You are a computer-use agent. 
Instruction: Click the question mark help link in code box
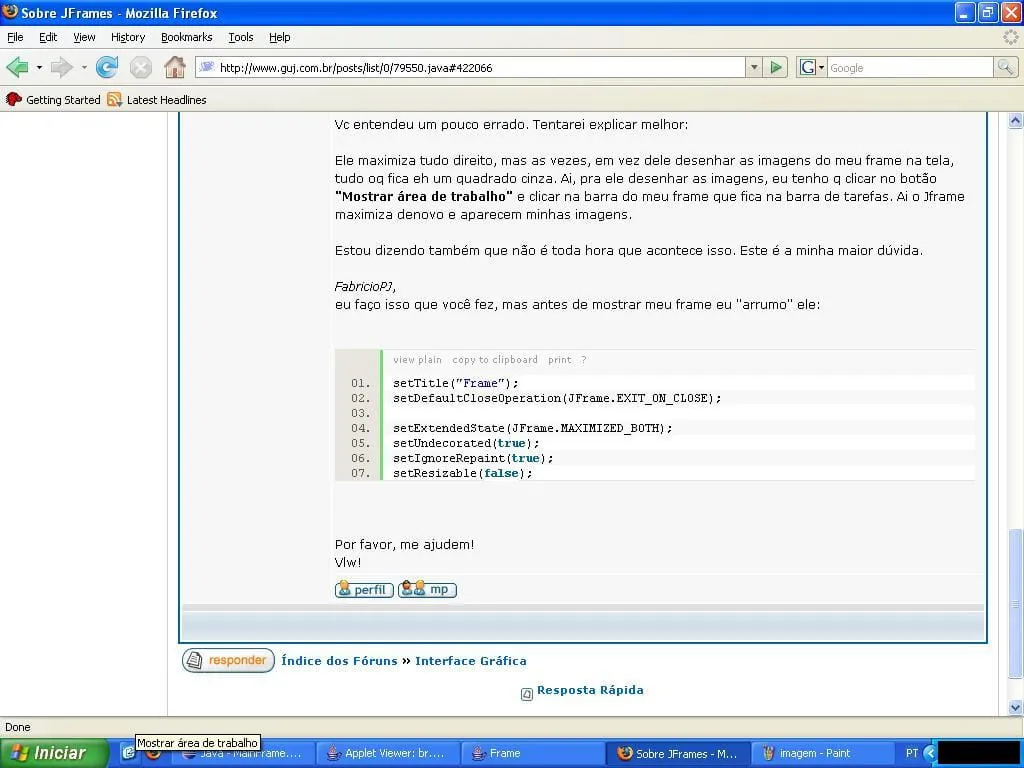tap(584, 360)
